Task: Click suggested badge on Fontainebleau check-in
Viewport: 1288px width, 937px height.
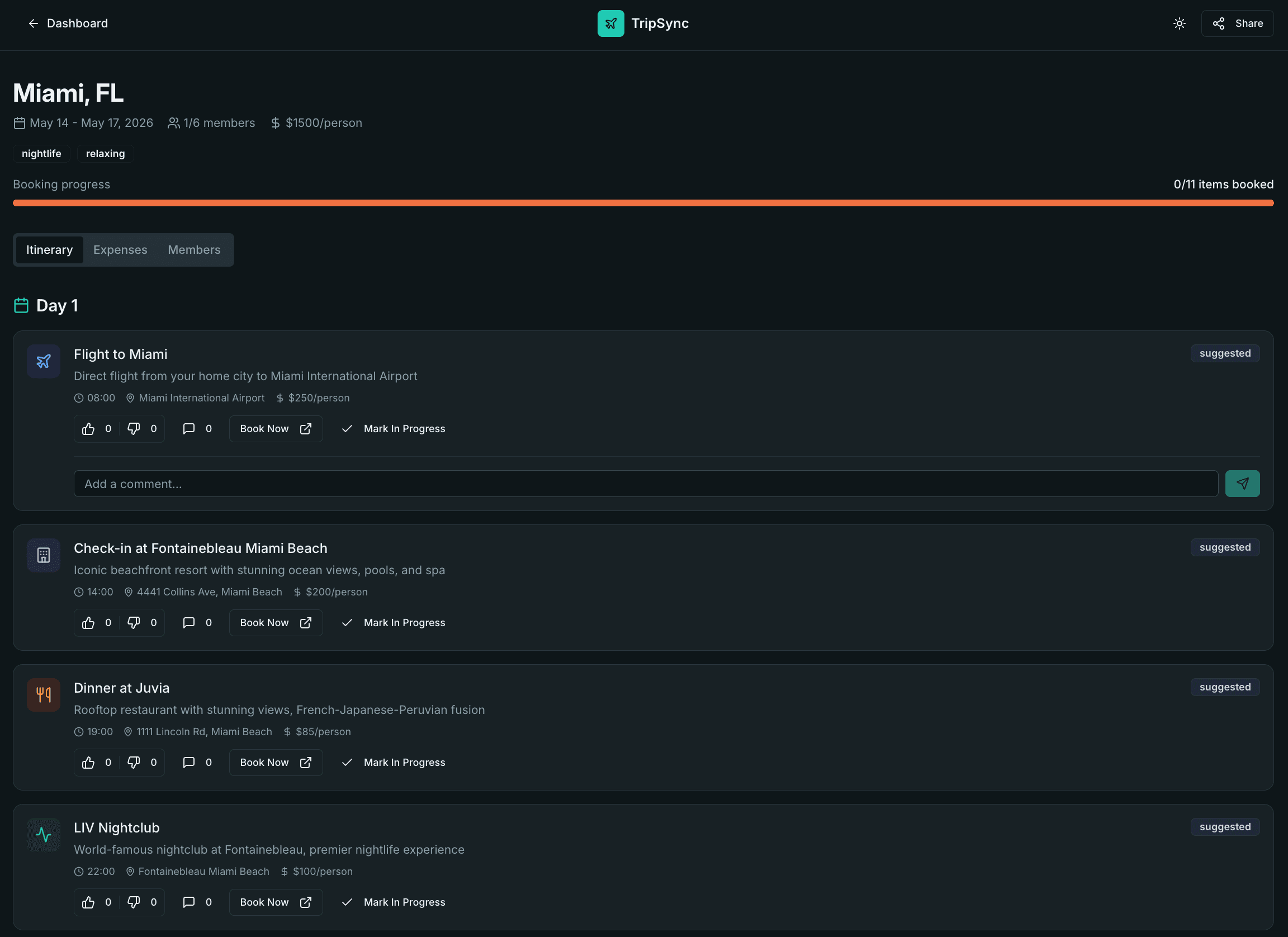Action: [x=1225, y=547]
